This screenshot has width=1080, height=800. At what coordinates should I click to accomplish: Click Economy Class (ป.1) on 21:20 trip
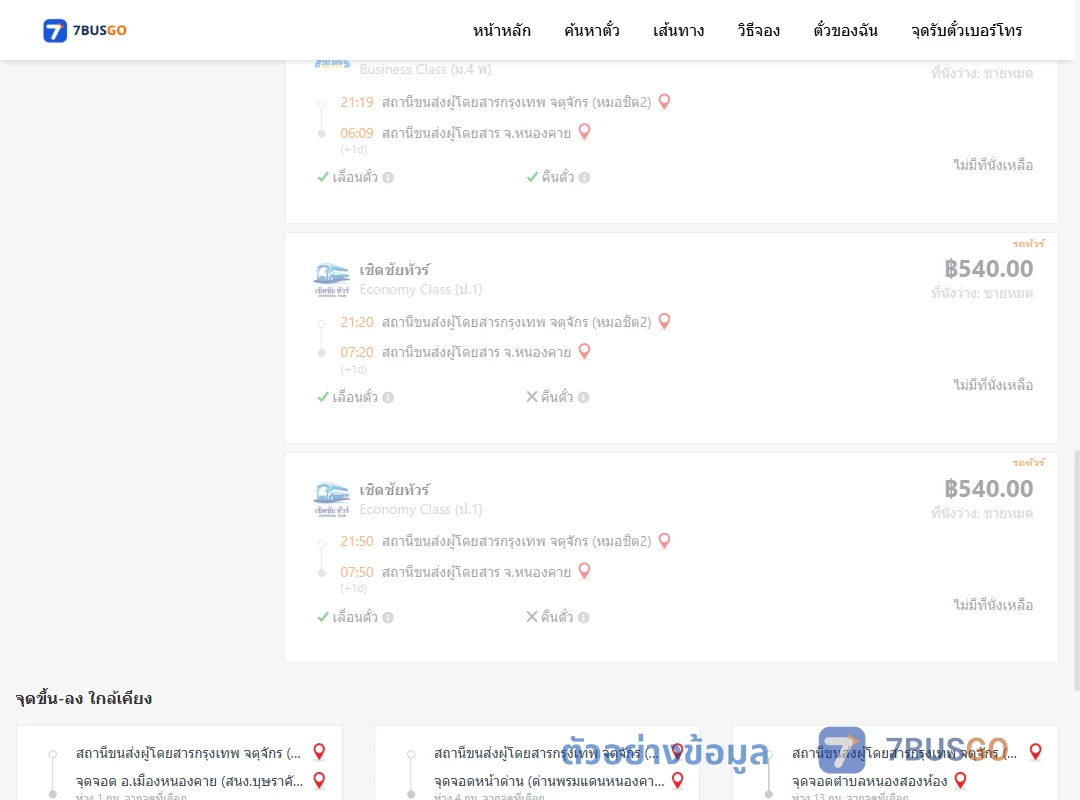tap(421, 289)
